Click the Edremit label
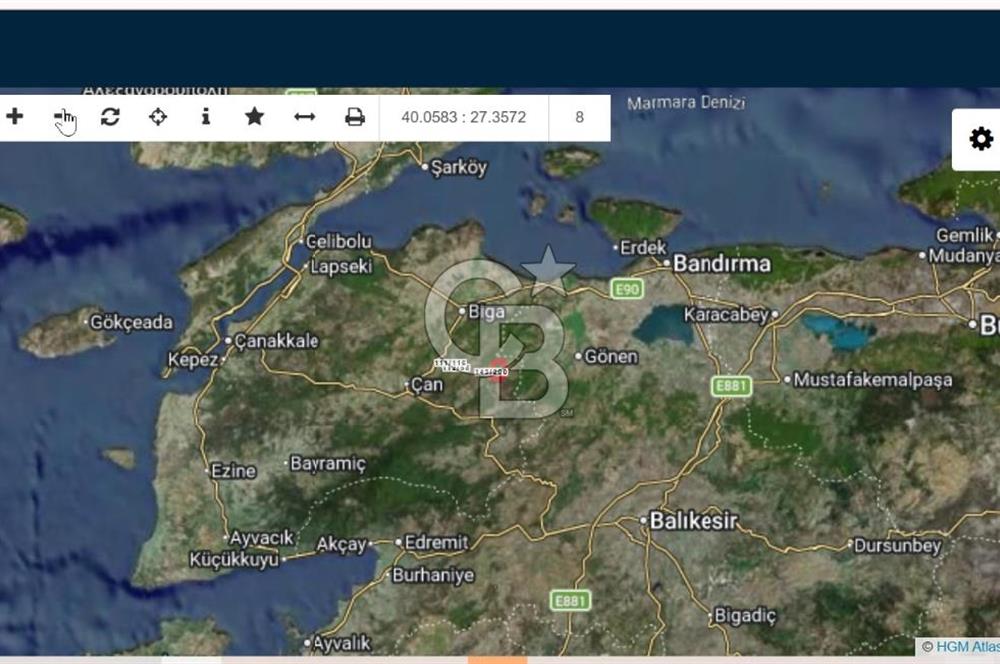 (x=436, y=542)
